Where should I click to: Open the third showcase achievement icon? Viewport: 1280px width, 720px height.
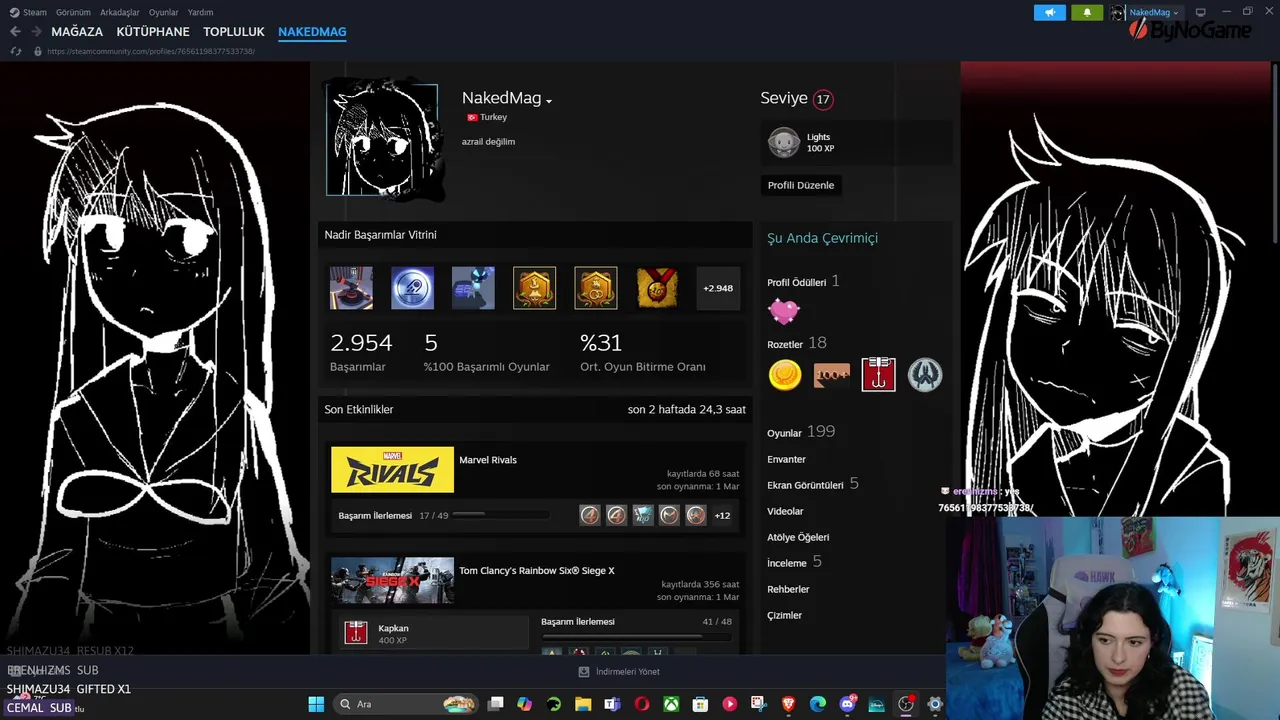[x=473, y=288]
